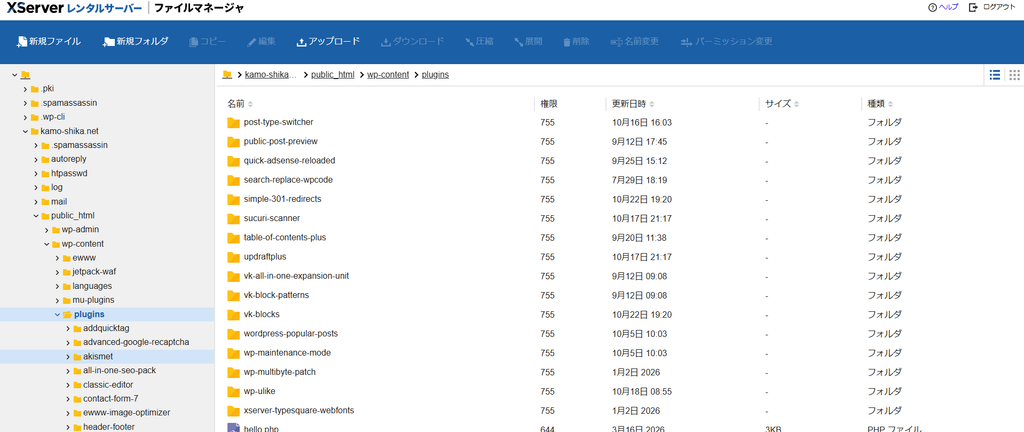Click the quick-adsense-reloaded folder icon
This screenshot has width=1024, height=432.
pyautogui.click(x=234, y=161)
